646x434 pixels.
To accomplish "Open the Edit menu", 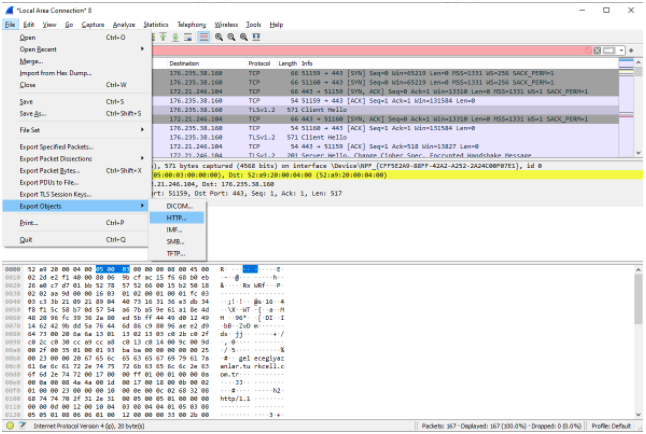I will 28,25.
